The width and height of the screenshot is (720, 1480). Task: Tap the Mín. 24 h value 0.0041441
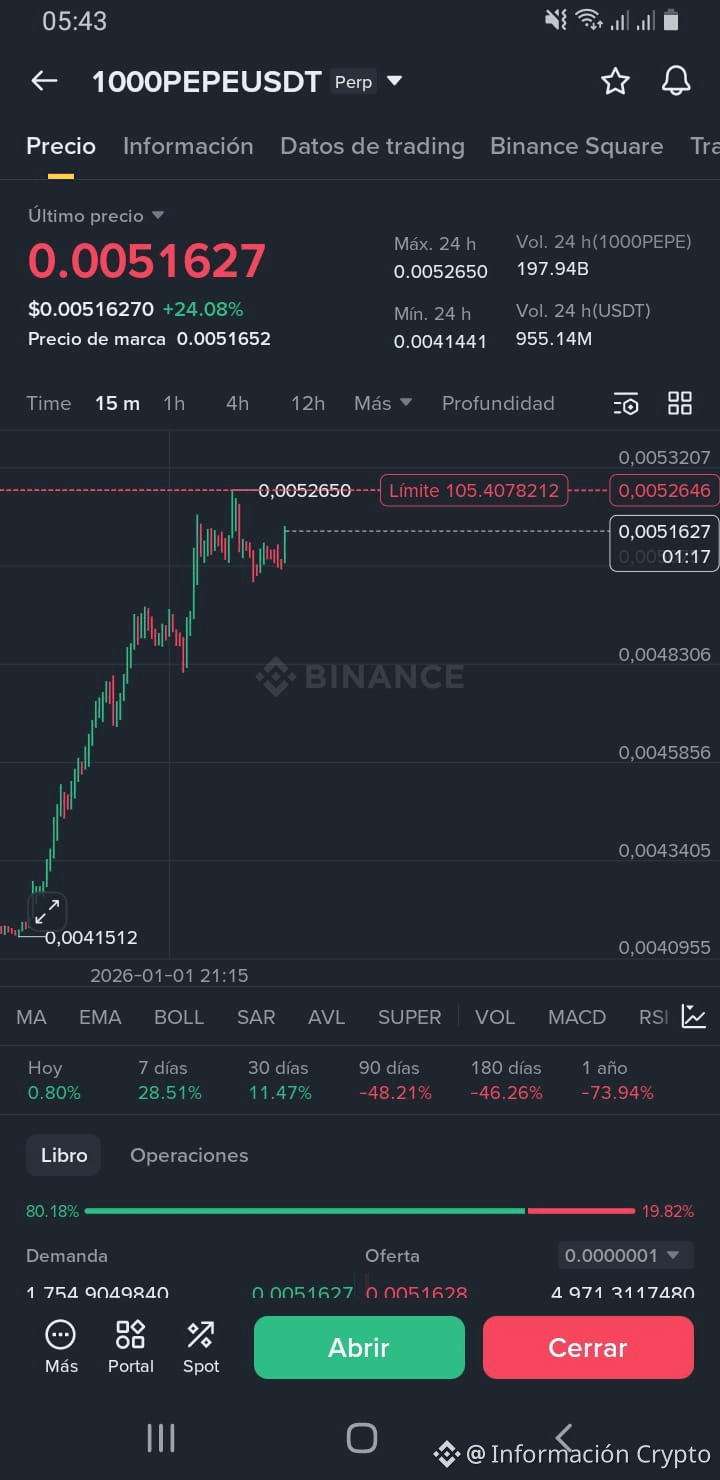coord(441,341)
